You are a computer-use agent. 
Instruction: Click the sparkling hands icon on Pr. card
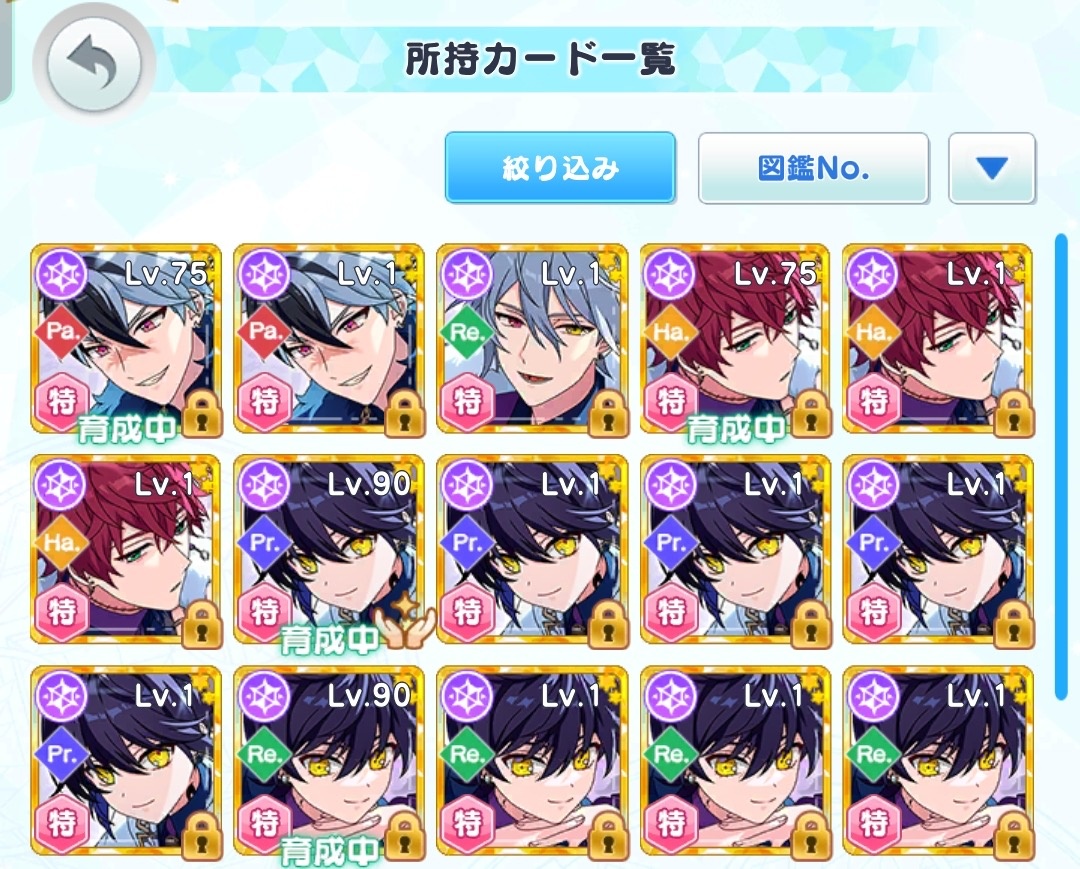(404, 620)
